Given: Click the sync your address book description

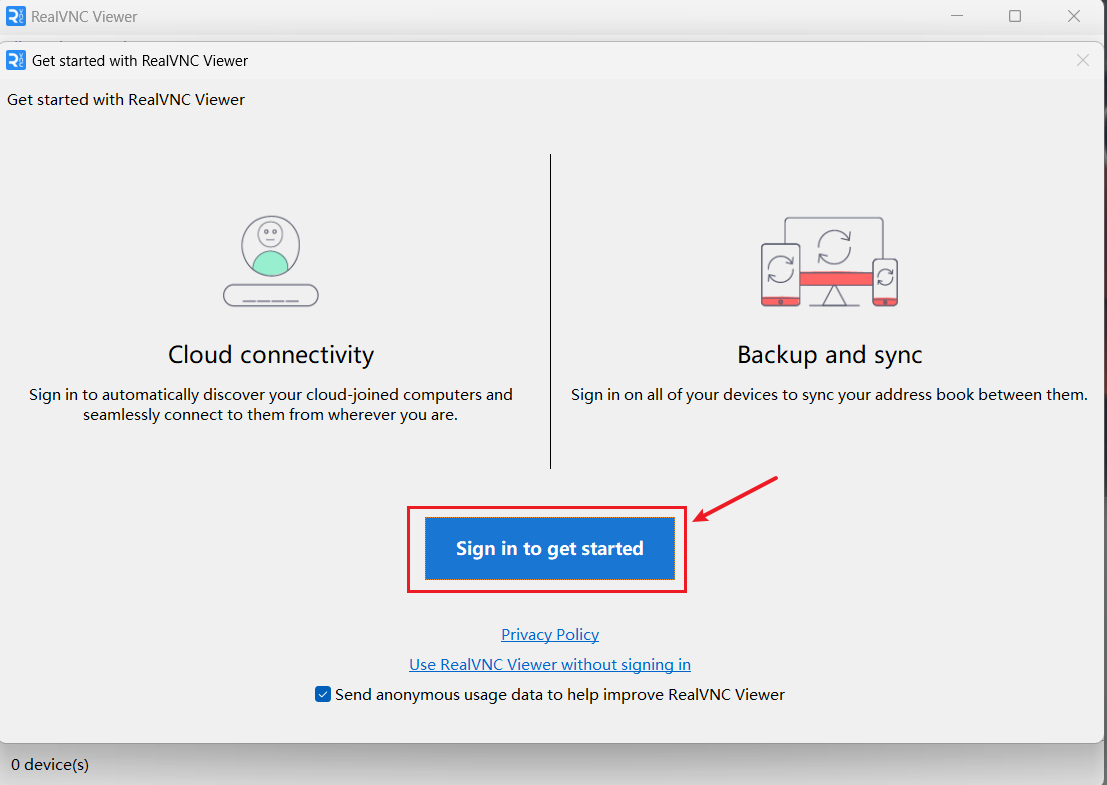Looking at the screenshot, I should (830, 395).
